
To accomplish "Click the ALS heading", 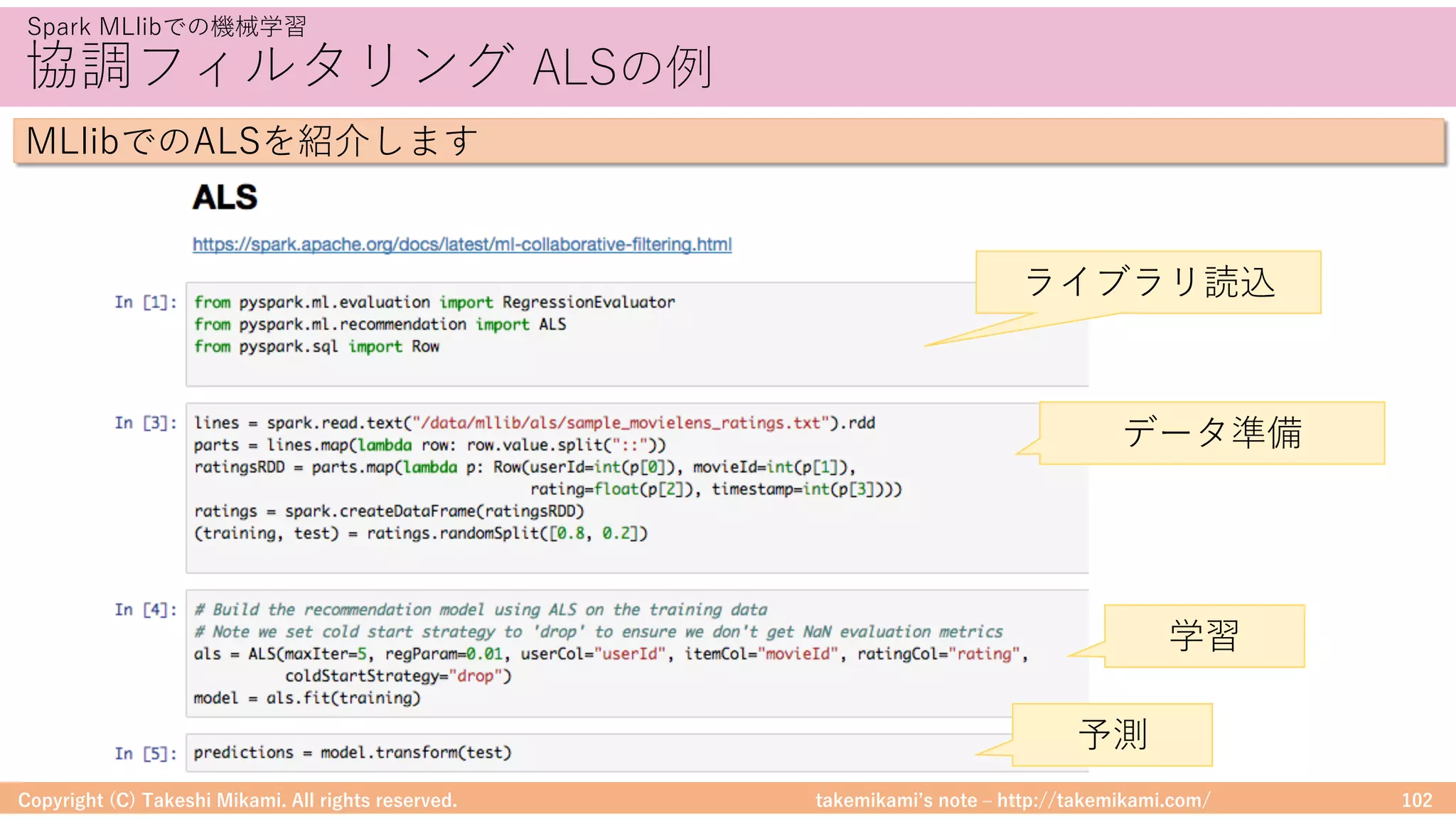I will (225, 197).
